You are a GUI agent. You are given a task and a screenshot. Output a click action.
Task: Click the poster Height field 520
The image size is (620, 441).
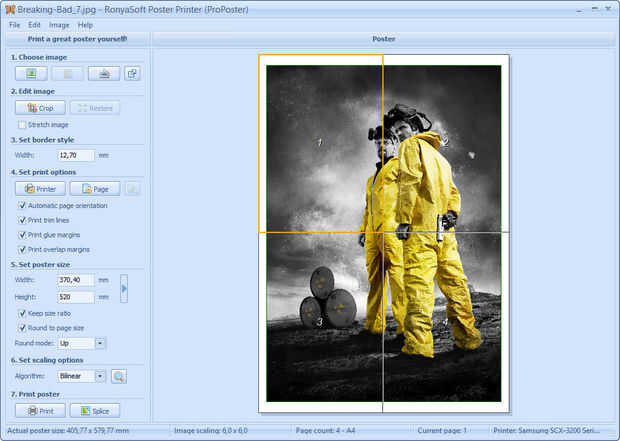tap(76, 297)
